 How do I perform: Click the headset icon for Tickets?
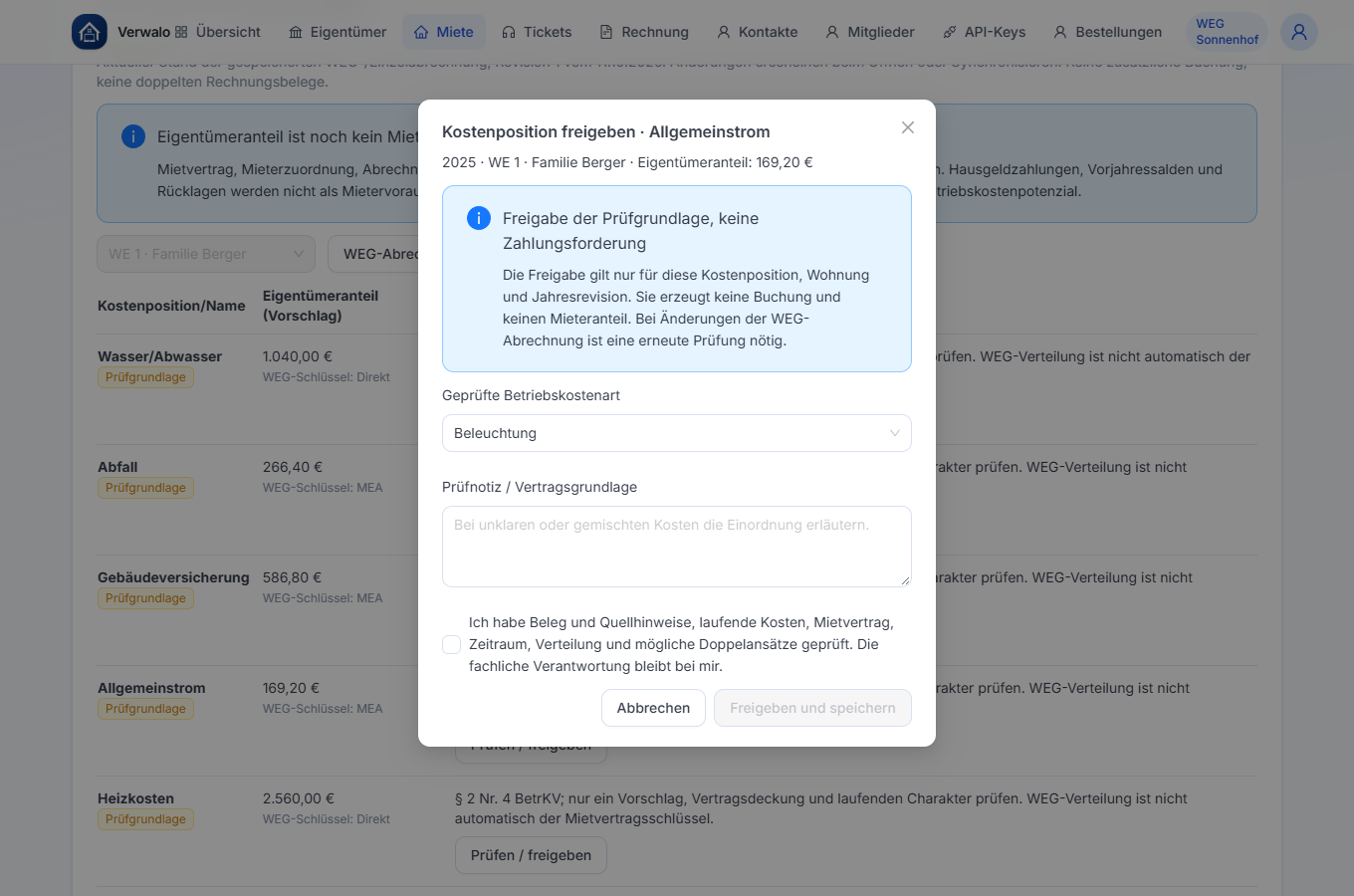509,32
